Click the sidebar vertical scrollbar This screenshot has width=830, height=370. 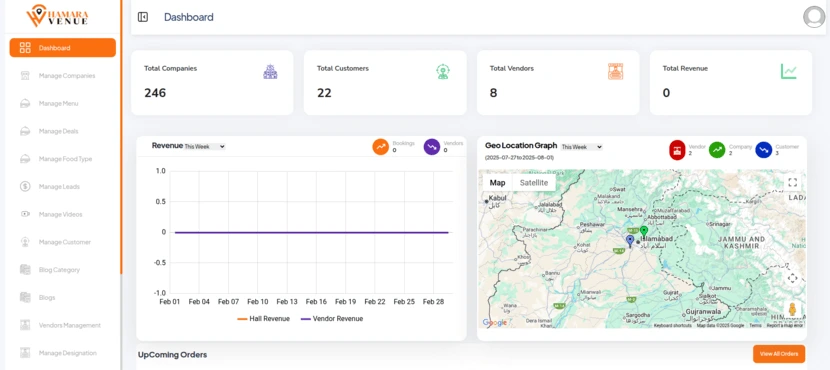pos(121,138)
